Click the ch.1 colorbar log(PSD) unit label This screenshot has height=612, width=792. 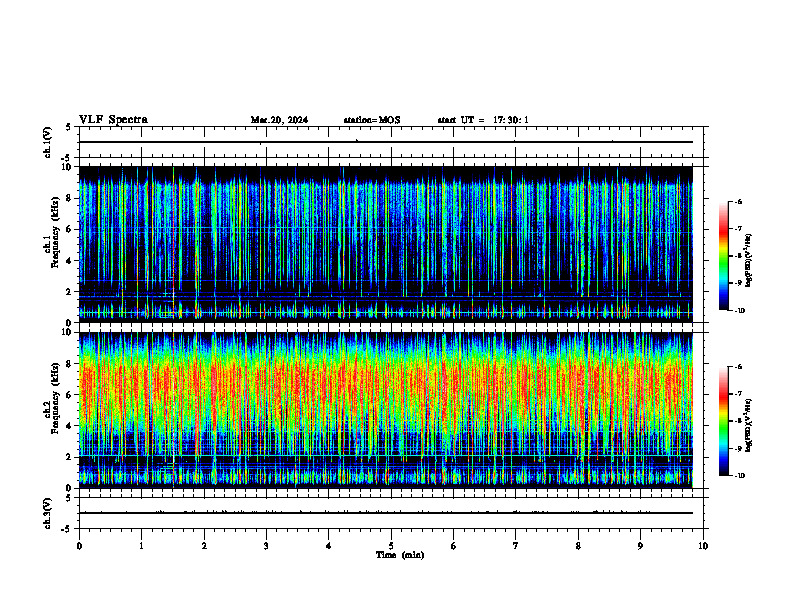749,260
